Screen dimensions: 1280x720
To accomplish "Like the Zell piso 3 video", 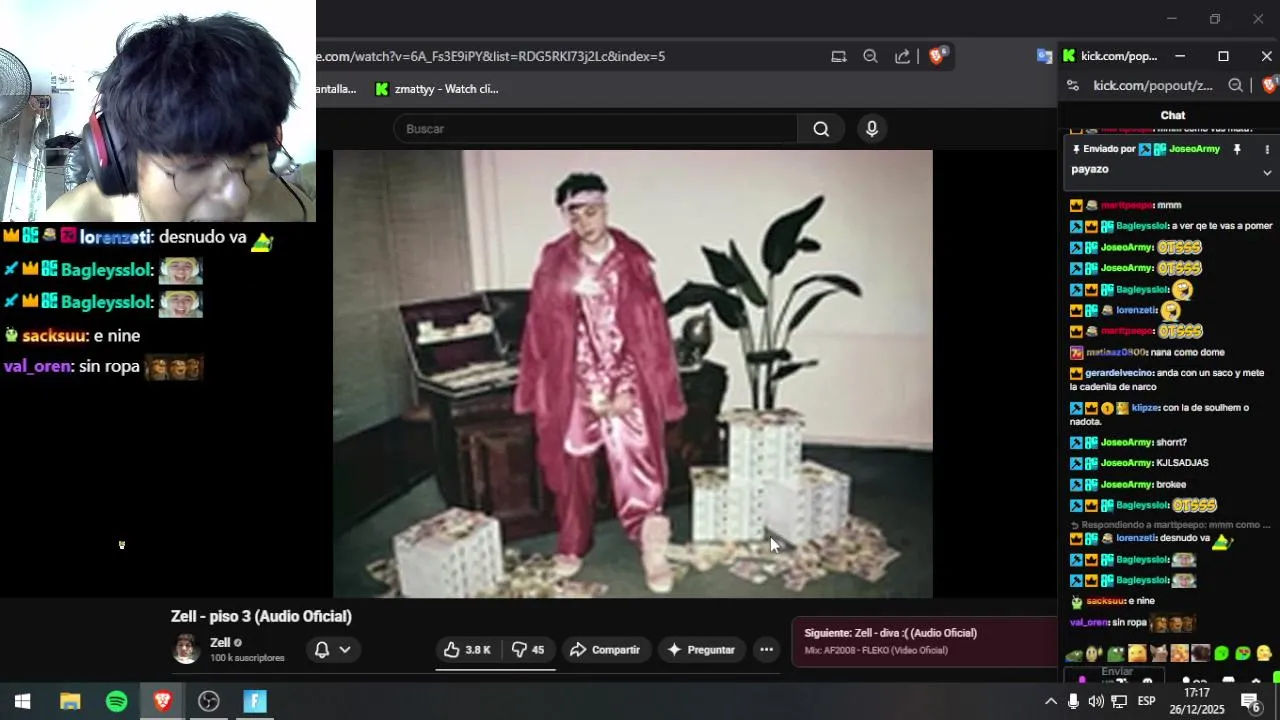I will point(467,650).
